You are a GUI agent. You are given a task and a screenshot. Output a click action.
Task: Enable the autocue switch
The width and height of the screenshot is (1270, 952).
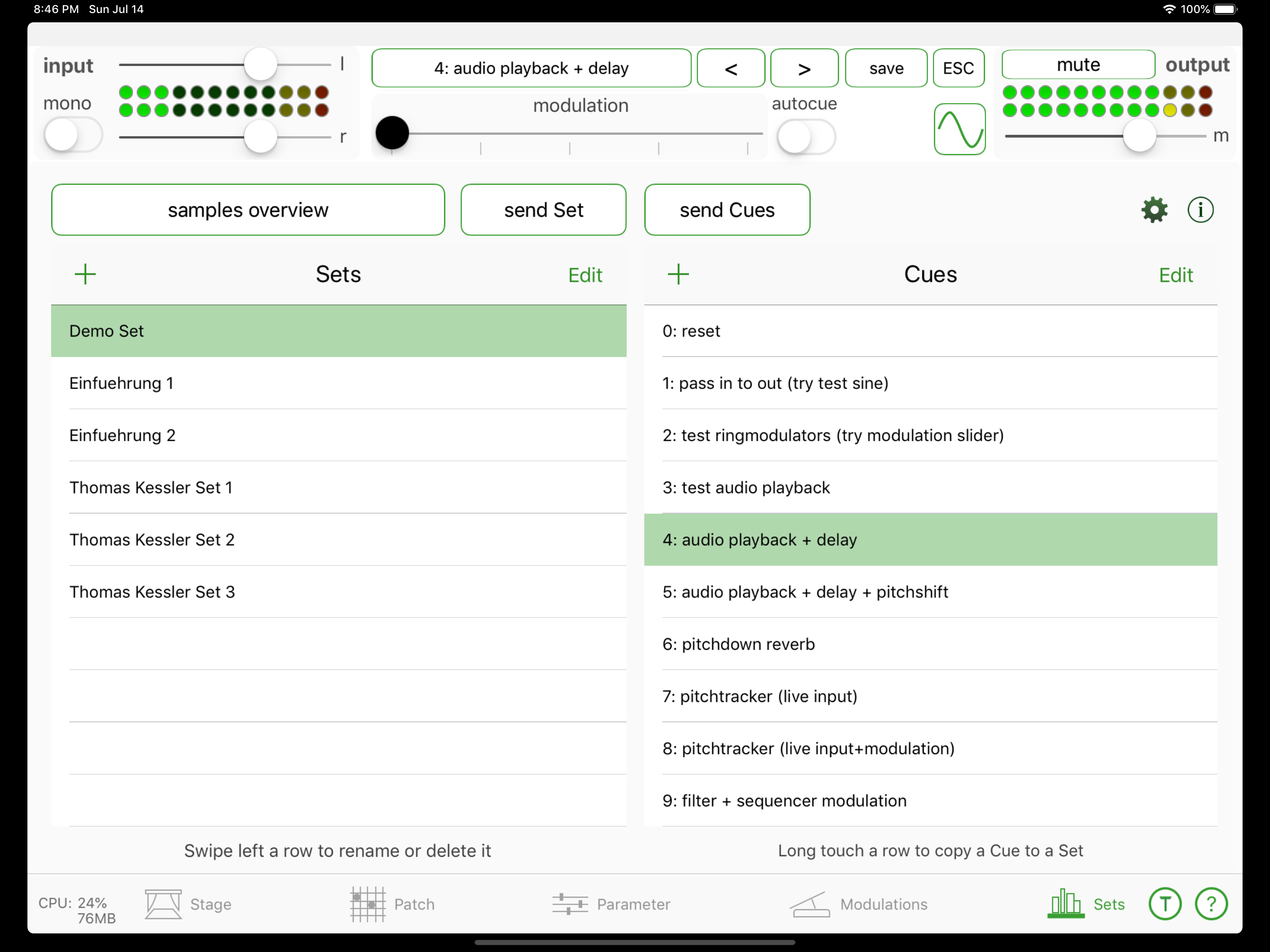806,137
